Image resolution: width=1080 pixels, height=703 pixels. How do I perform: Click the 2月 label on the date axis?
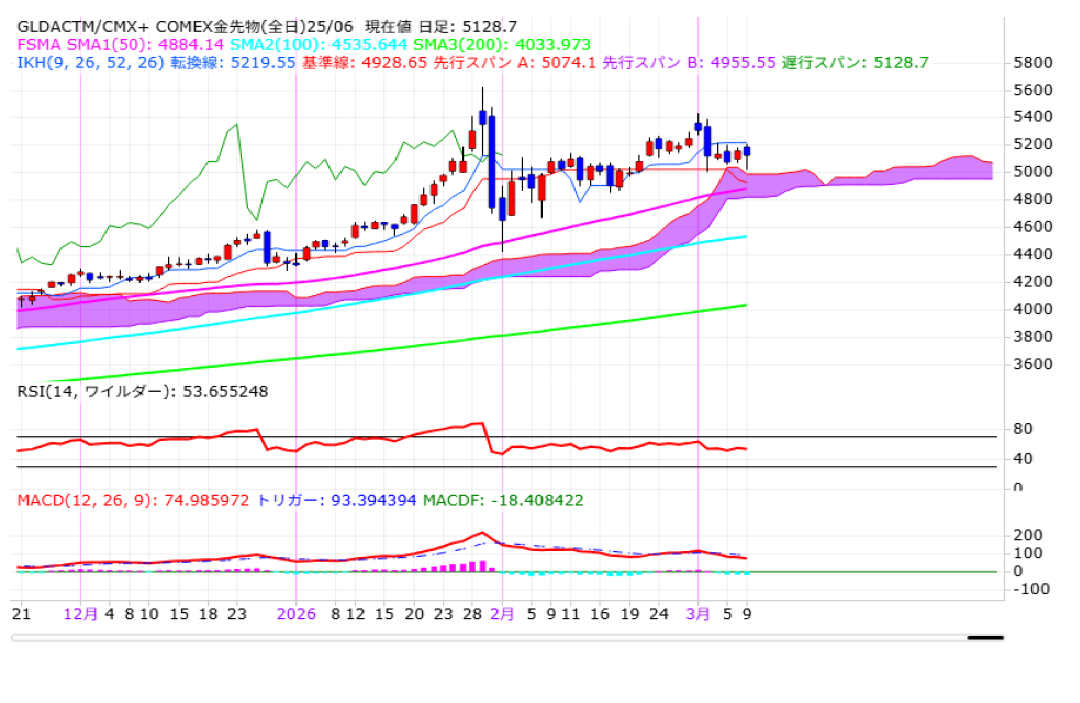pos(502,614)
